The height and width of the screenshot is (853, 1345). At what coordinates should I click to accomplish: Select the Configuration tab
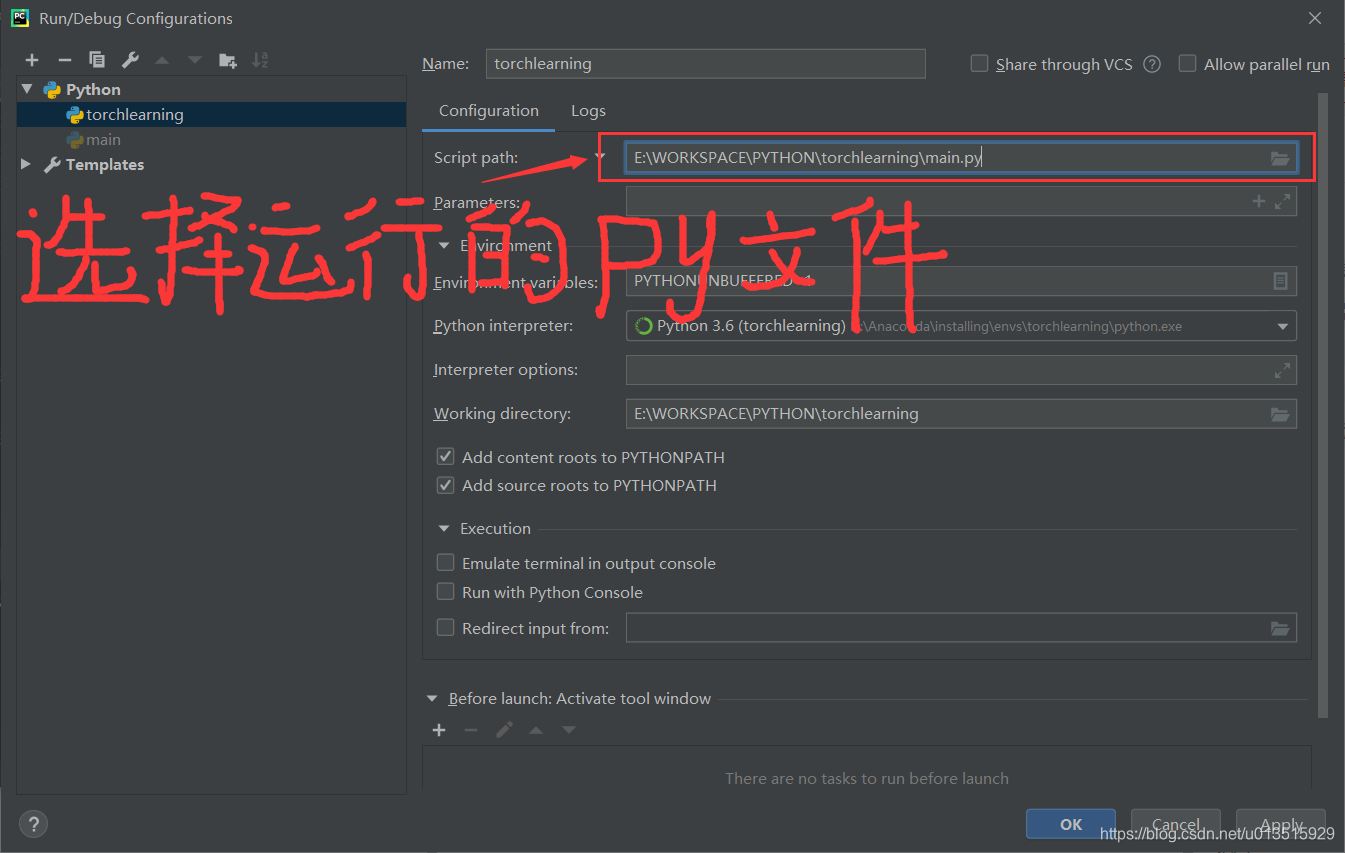488,110
